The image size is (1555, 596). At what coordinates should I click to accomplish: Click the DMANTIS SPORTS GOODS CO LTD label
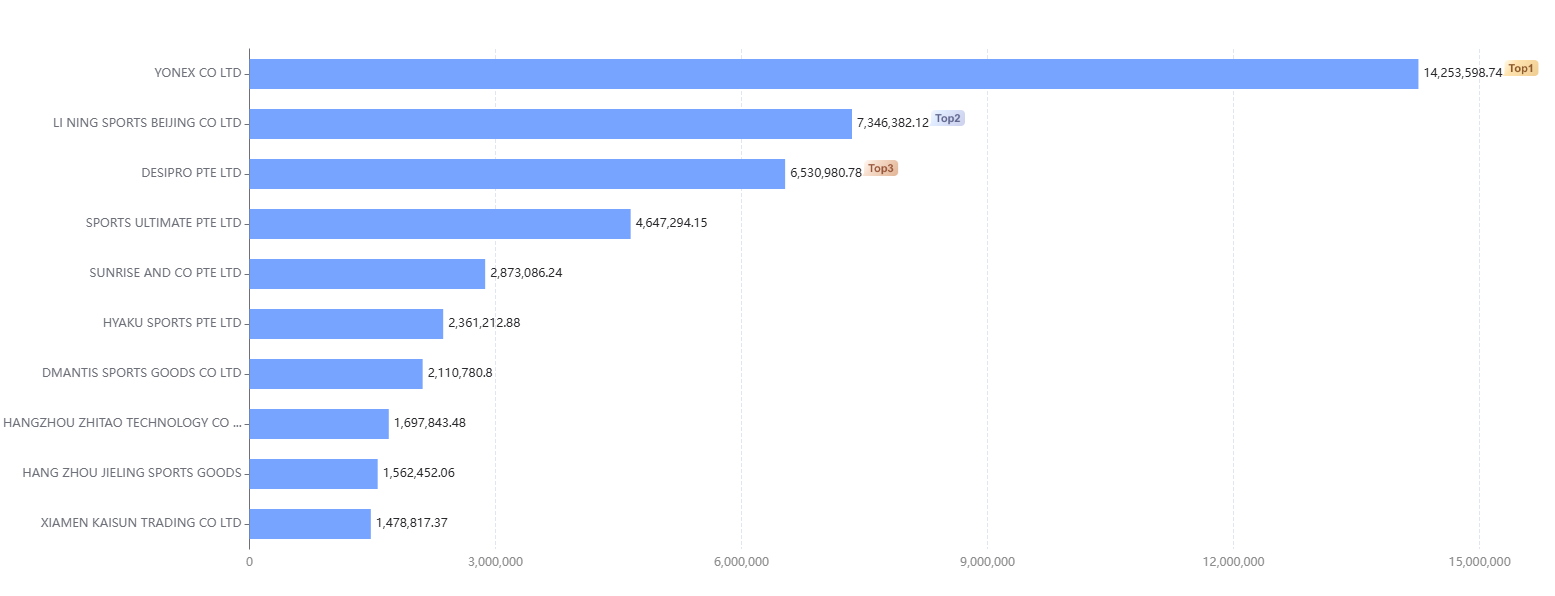142,373
